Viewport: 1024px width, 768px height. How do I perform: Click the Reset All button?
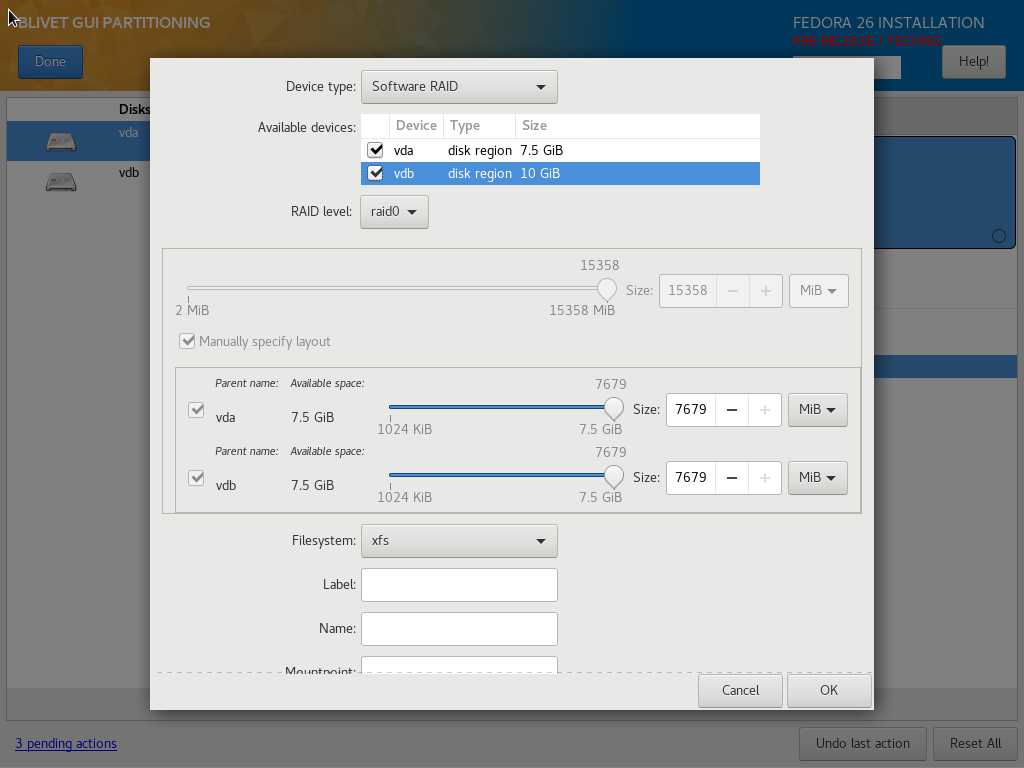(975, 744)
